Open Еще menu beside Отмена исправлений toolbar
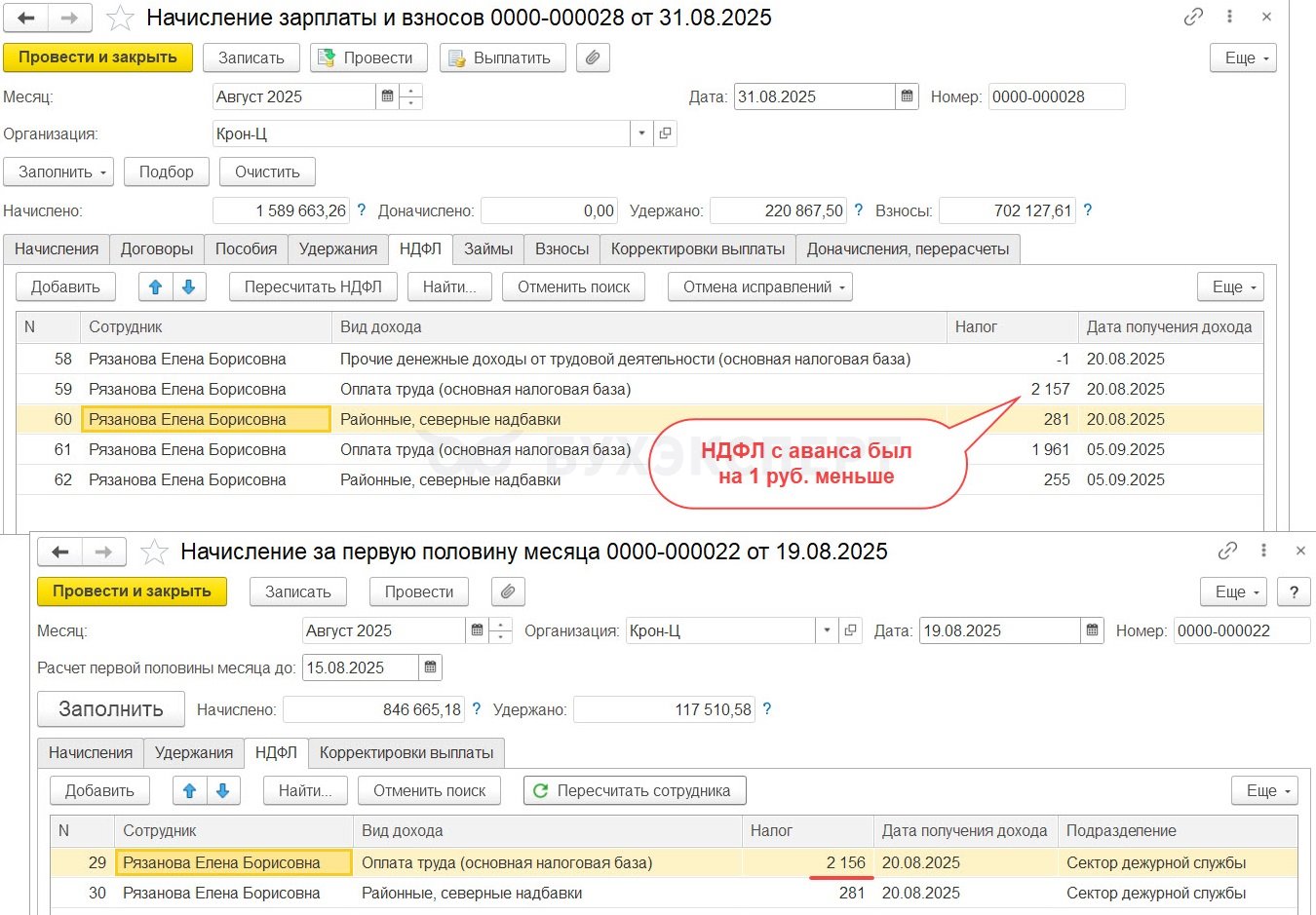This screenshot has height=915, width=1316. 1230,286
